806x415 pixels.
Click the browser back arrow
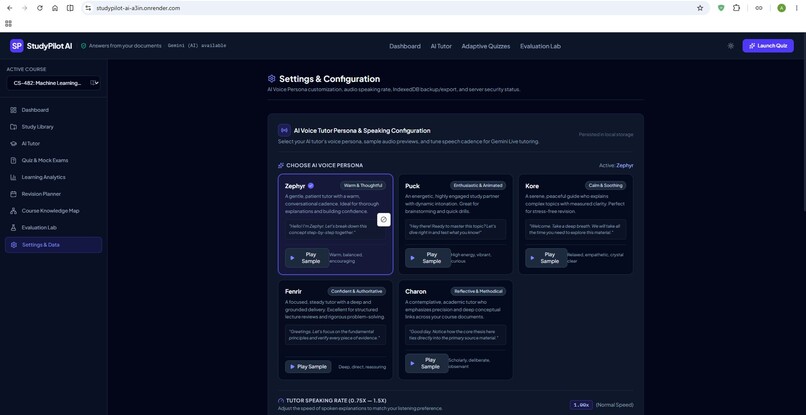[9, 8]
